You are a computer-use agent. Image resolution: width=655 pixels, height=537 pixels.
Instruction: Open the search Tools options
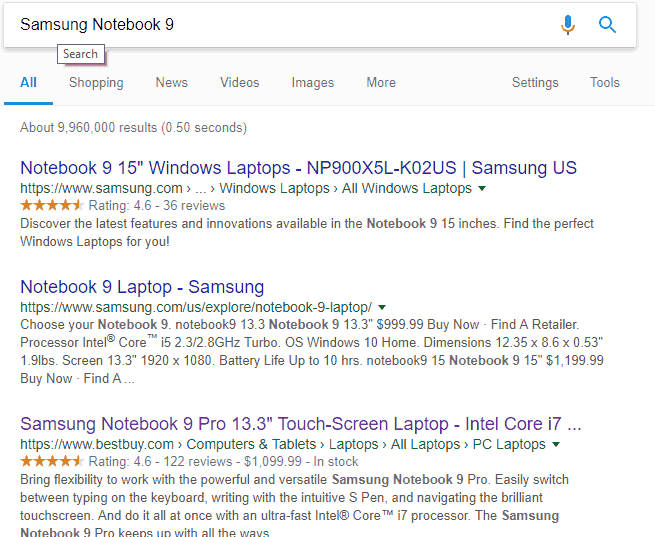coord(604,82)
